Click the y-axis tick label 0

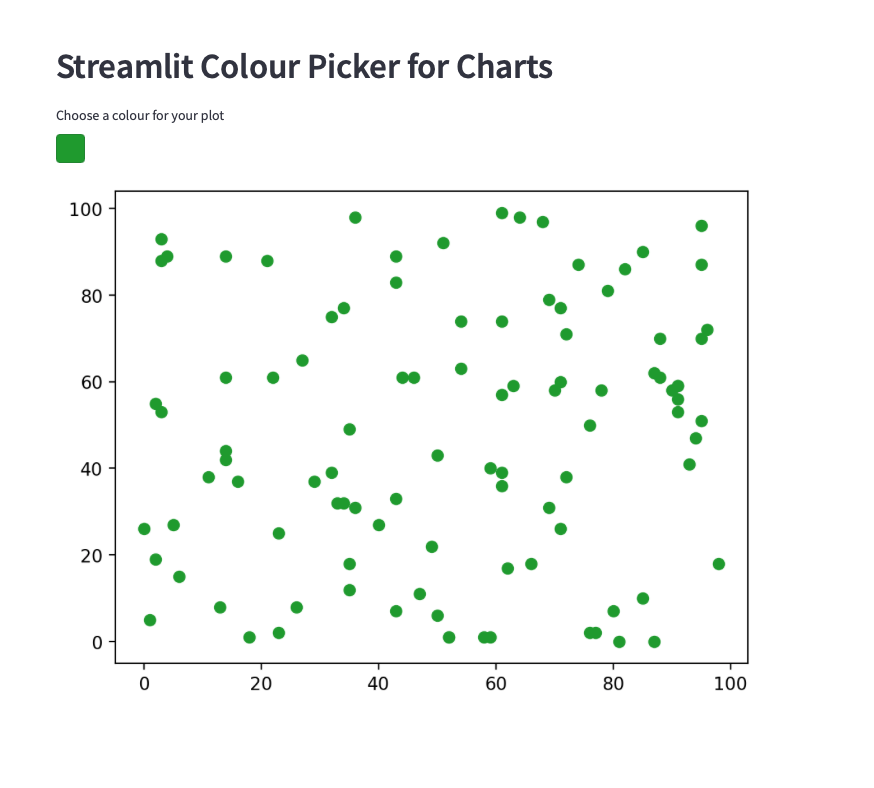click(98, 642)
